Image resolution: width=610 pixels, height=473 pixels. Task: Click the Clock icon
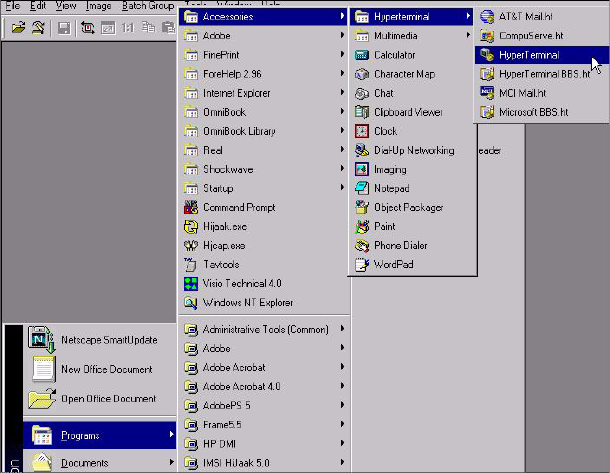[362, 131]
